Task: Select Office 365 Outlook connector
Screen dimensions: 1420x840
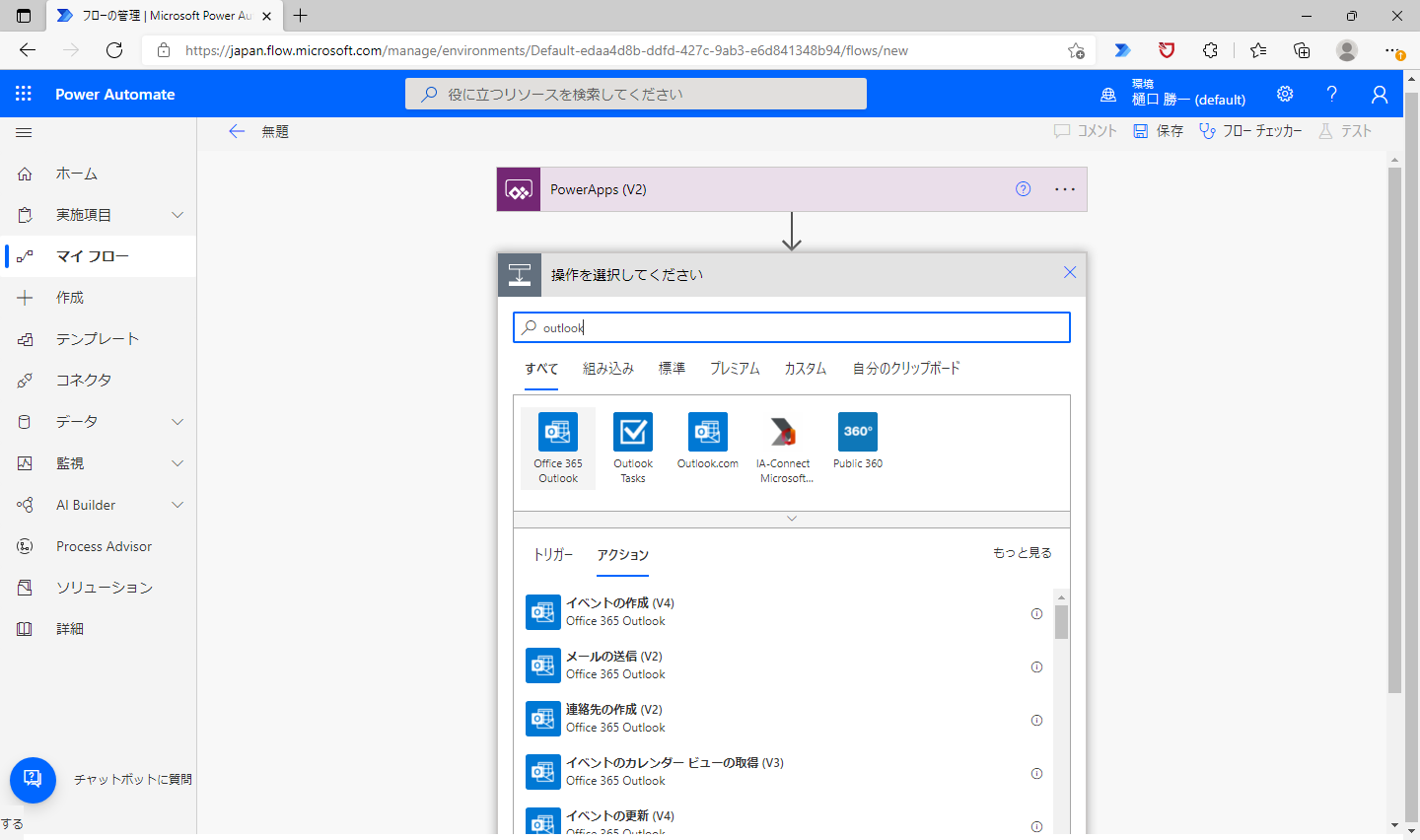Action: pyautogui.click(x=558, y=449)
